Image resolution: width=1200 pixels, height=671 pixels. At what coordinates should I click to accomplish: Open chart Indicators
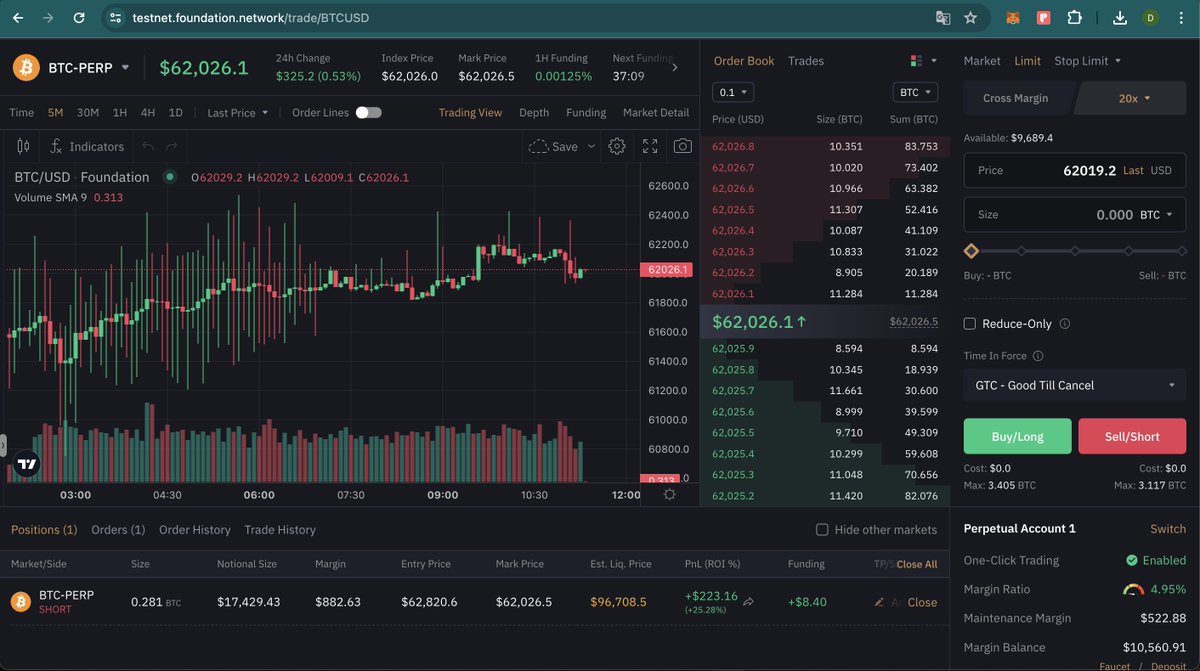87,146
